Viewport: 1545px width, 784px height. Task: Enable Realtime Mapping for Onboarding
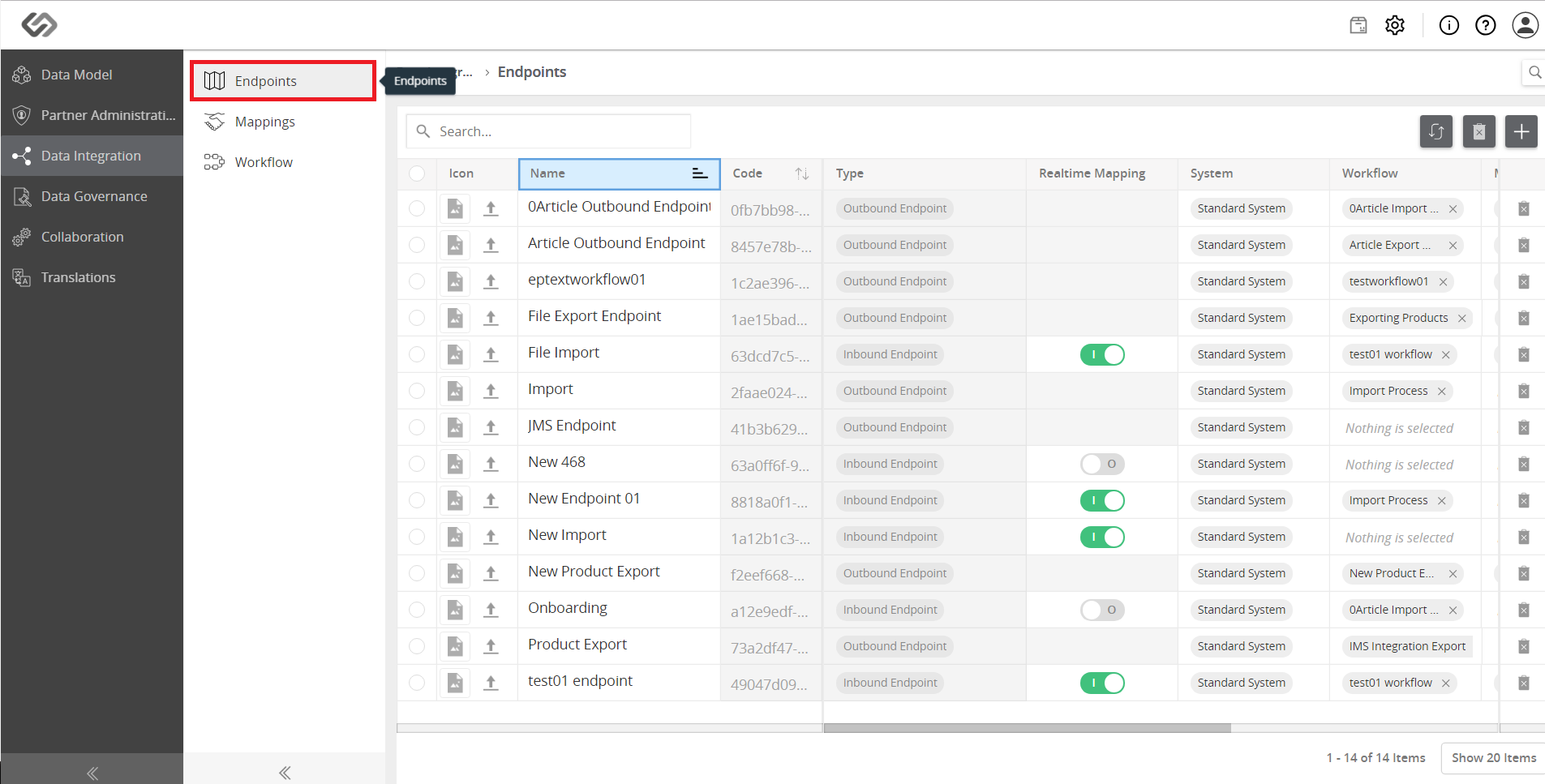tap(1102, 610)
